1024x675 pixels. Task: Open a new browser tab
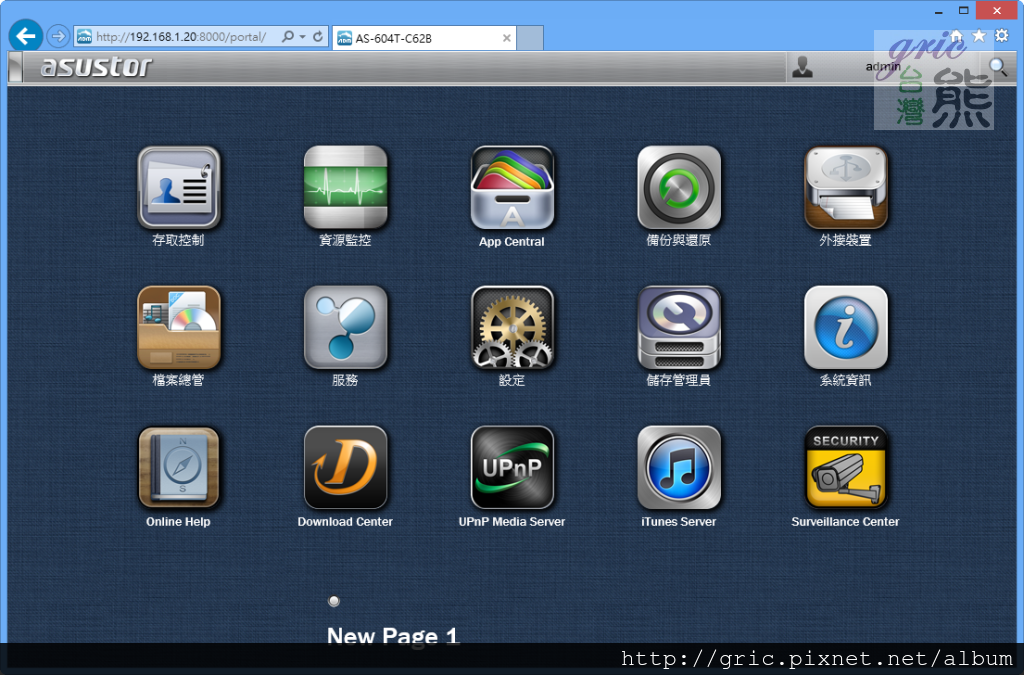point(530,38)
